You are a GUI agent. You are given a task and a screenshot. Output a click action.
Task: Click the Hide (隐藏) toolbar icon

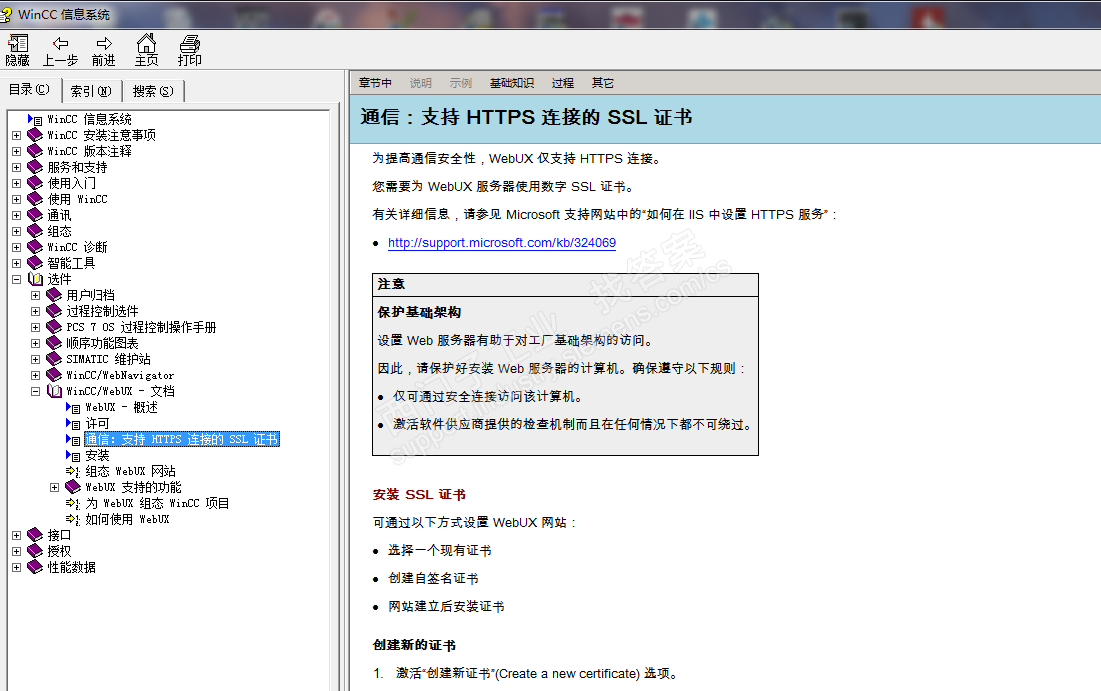coord(18,44)
